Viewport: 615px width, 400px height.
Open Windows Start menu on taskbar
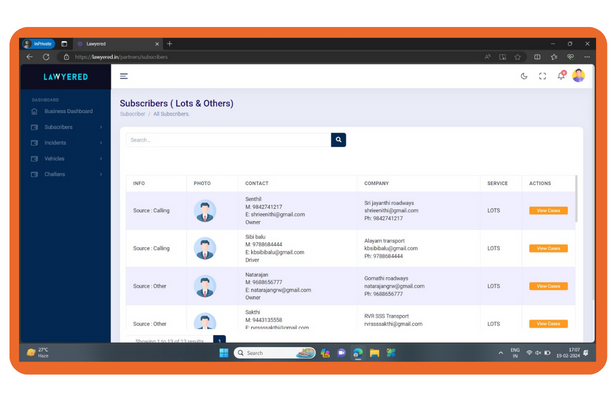[x=225, y=353]
